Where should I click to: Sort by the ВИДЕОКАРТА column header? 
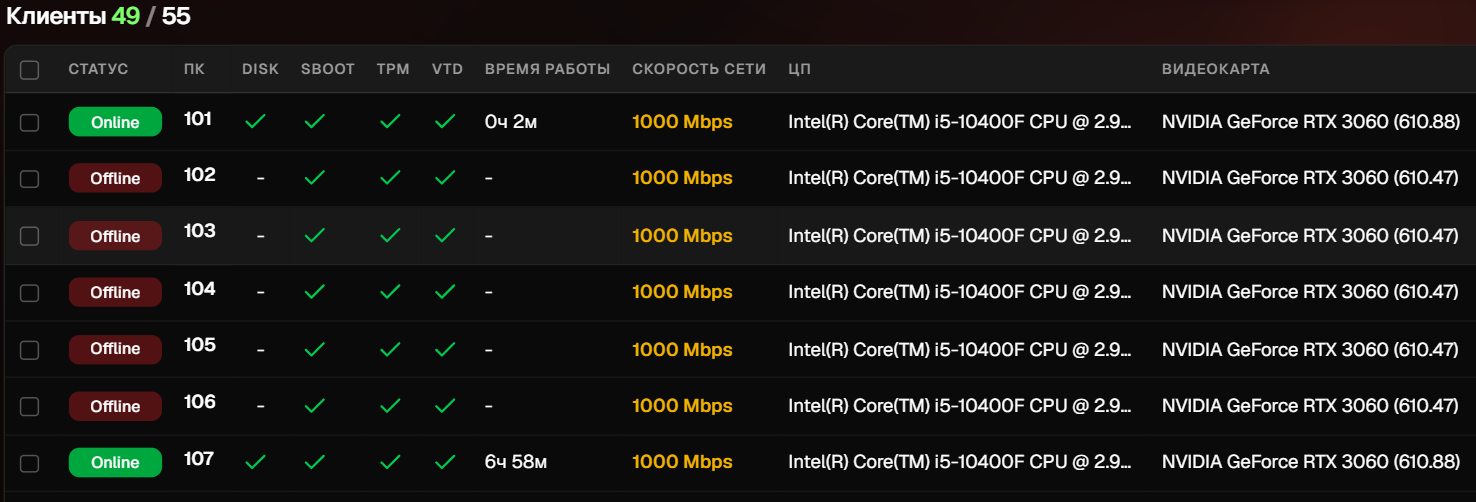pyautogui.click(x=1216, y=69)
